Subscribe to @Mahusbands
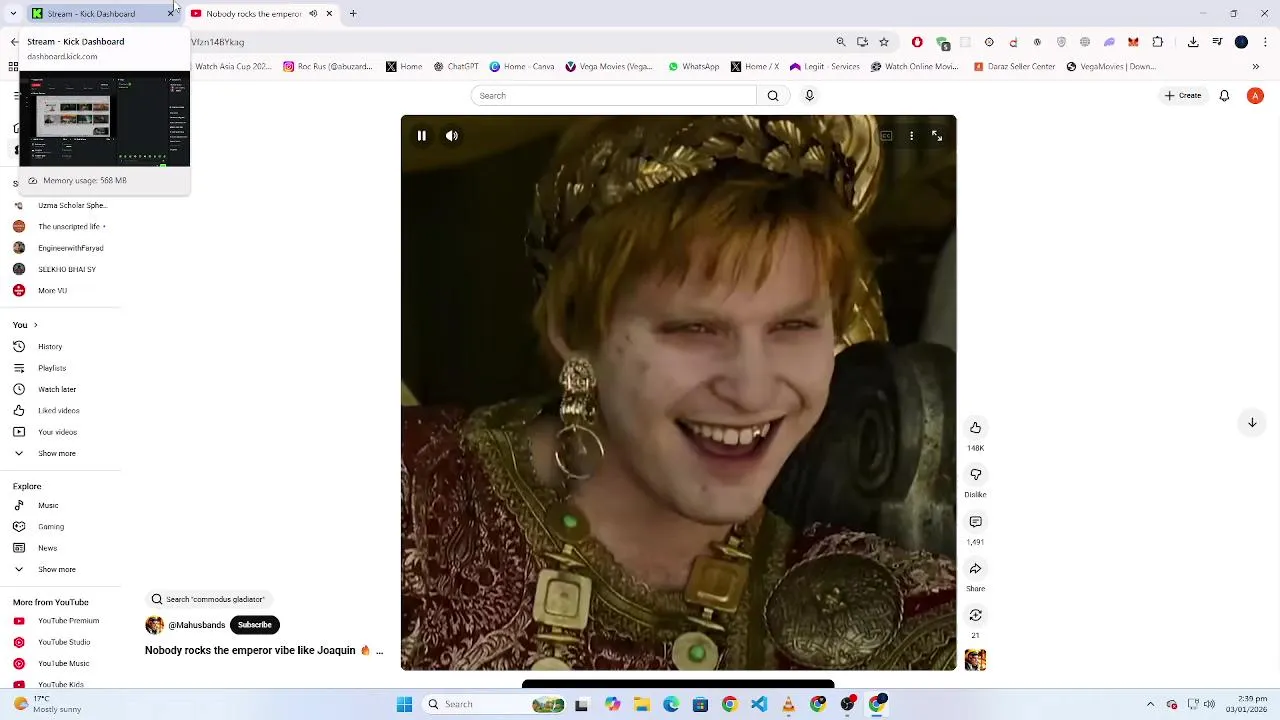Image resolution: width=1280 pixels, height=720 pixels. 254,625
